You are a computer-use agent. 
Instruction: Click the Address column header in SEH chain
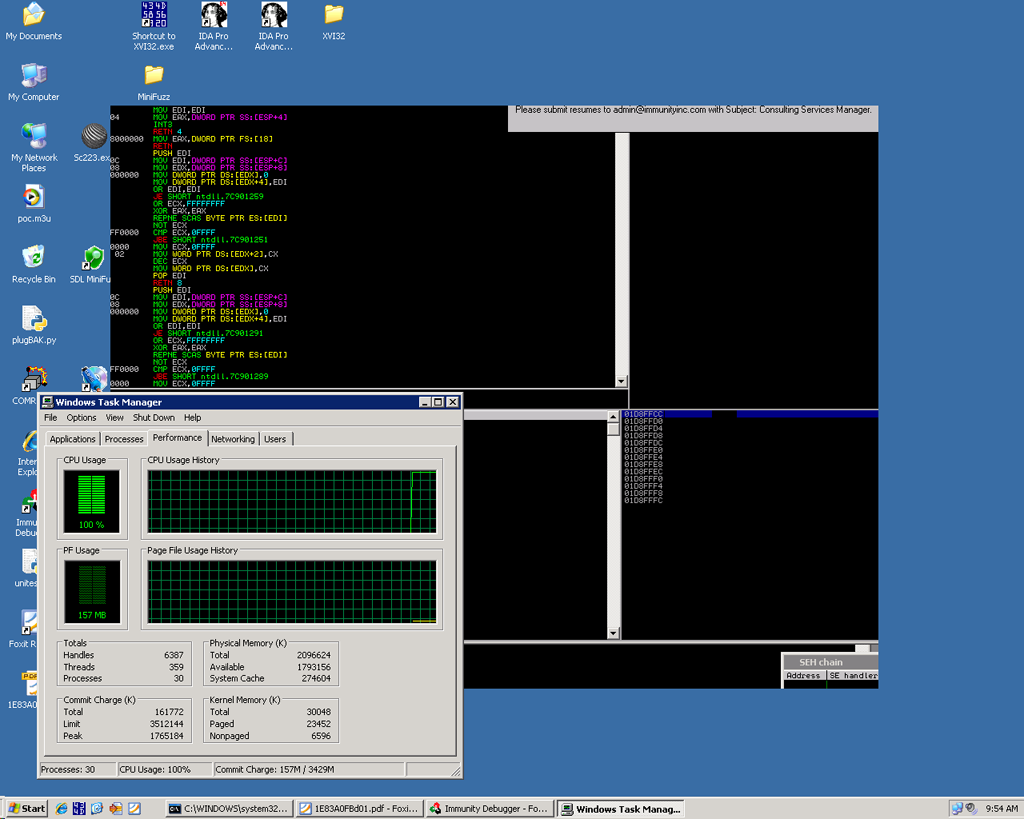pos(805,675)
